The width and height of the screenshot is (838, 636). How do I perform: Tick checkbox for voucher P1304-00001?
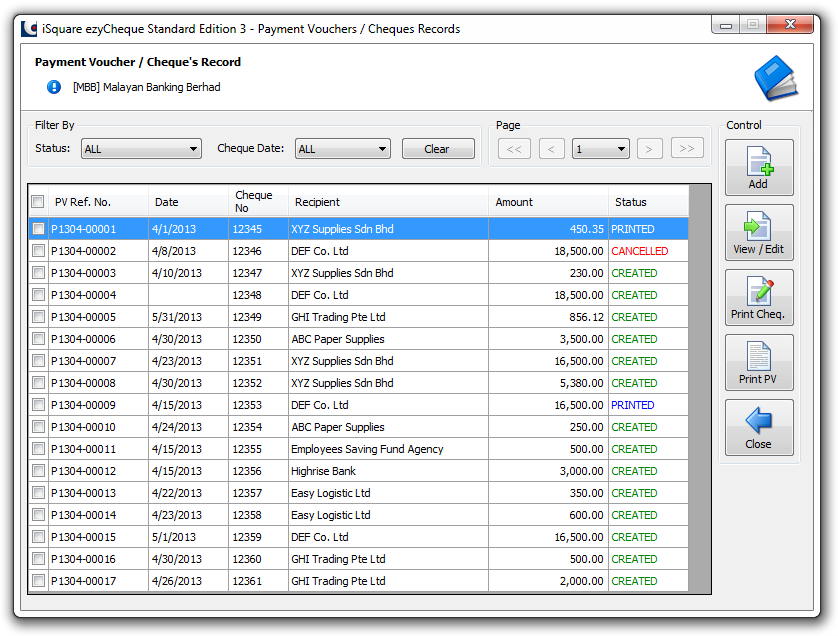(38, 229)
